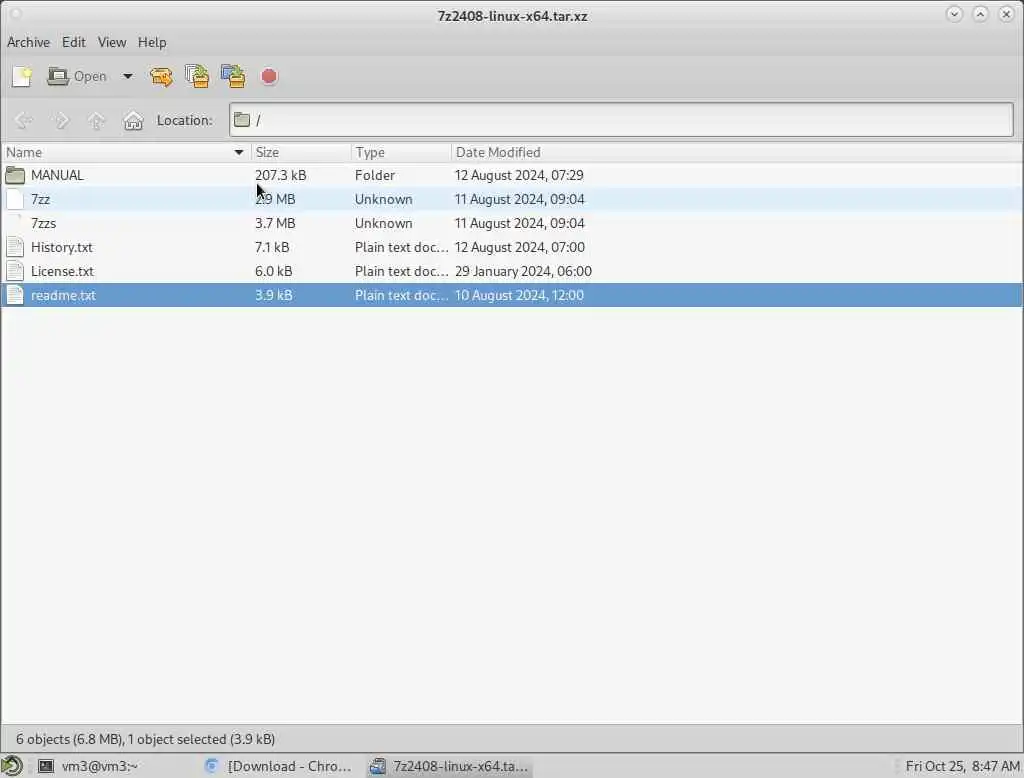1024x778 pixels.
Task: Click the 7zz blank file icon
Action: (x=15, y=199)
